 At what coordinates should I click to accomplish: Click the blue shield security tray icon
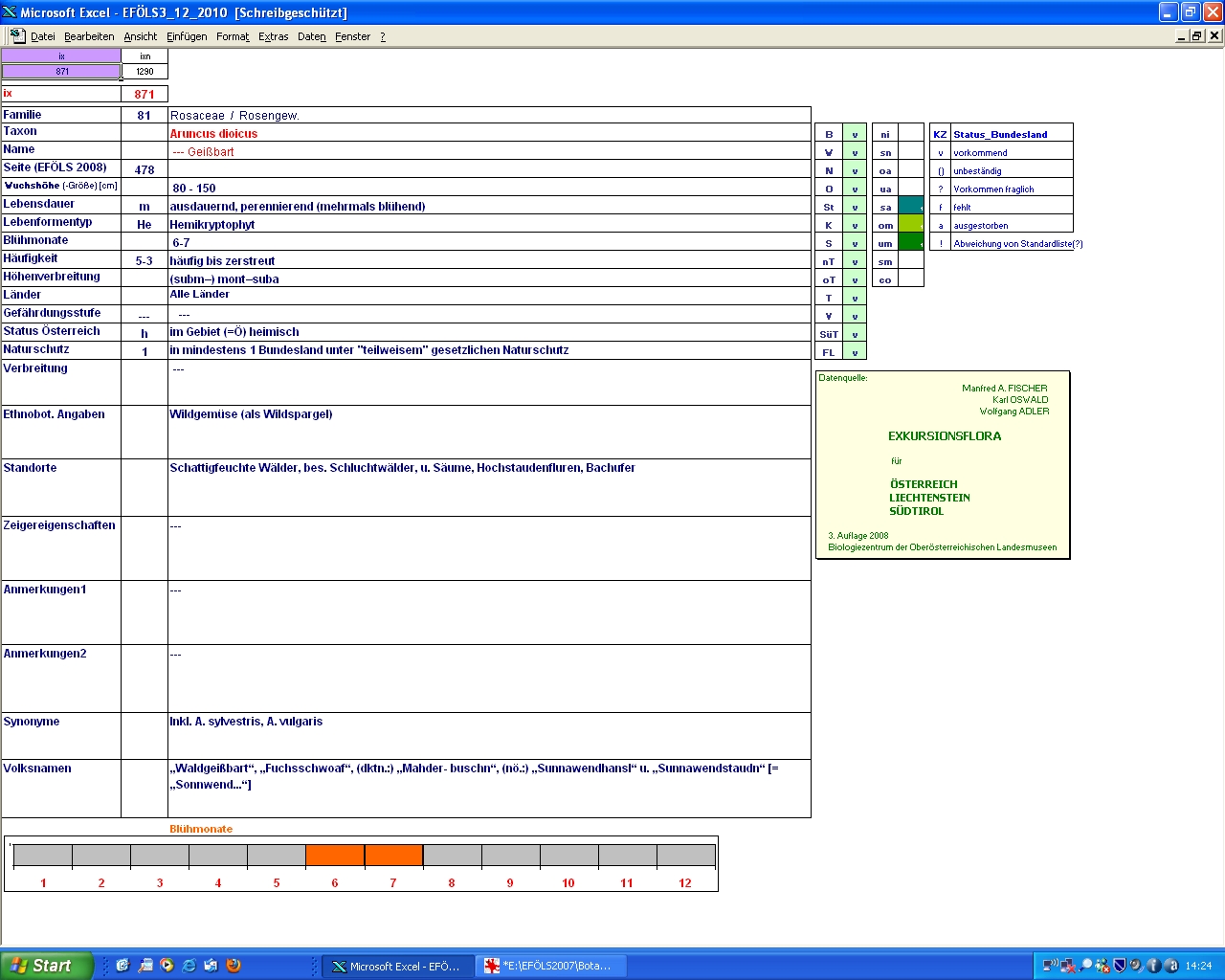click(x=1120, y=966)
